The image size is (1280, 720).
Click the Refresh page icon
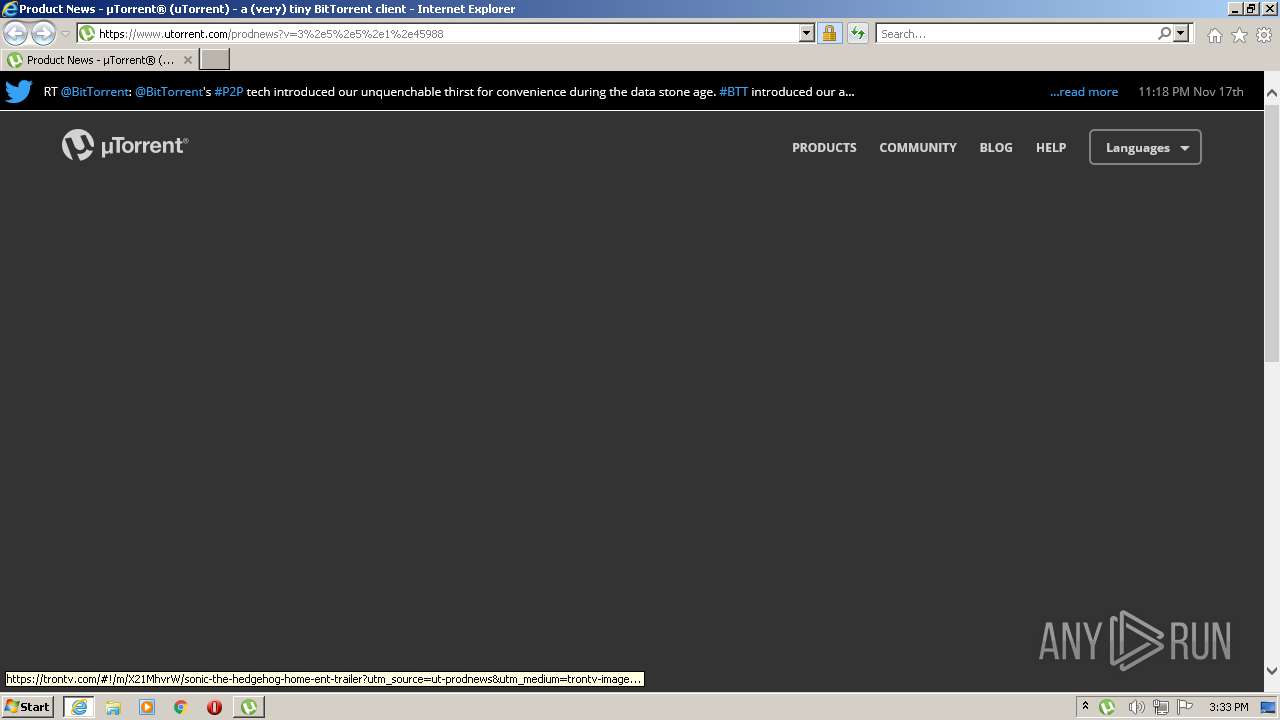pos(858,33)
